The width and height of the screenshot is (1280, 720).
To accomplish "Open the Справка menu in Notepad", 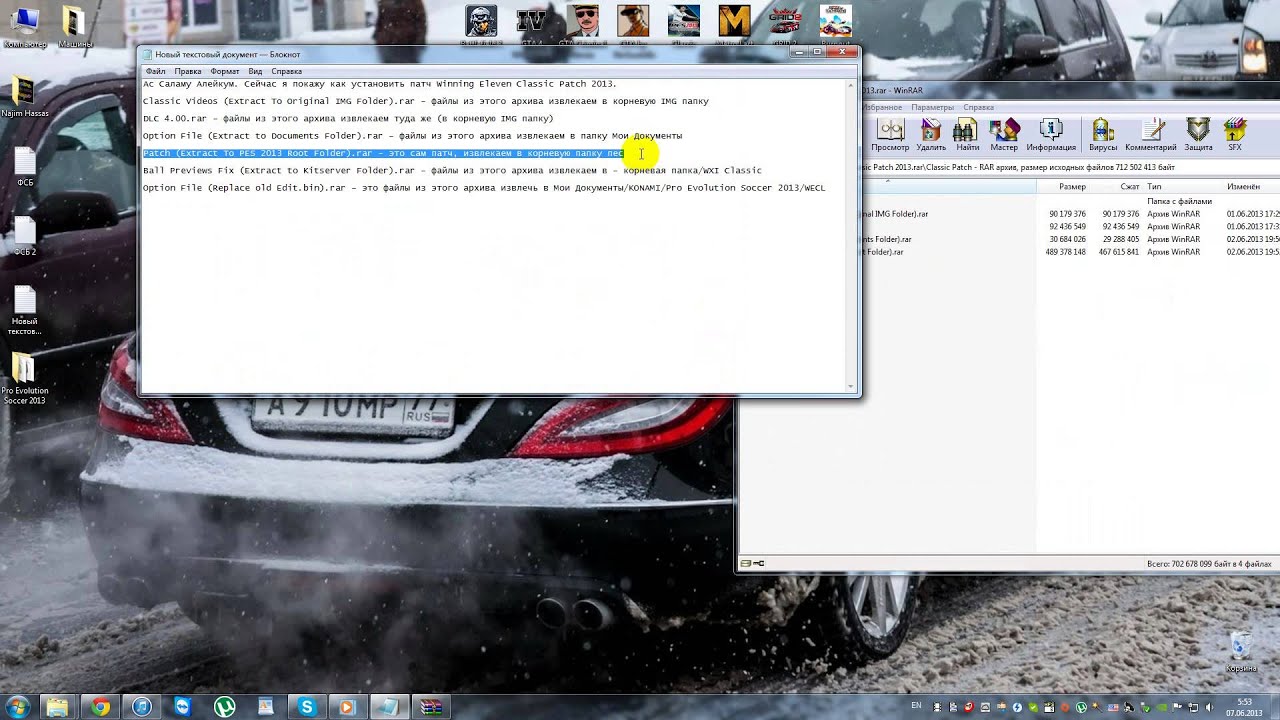I will pyautogui.click(x=286, y=71).
